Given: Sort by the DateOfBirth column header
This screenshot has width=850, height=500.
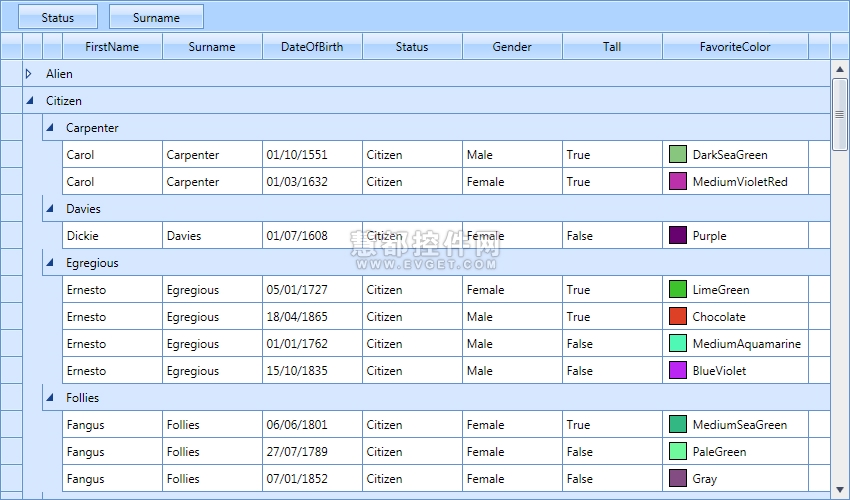Looking at the screenshot, I should point(312,47).
